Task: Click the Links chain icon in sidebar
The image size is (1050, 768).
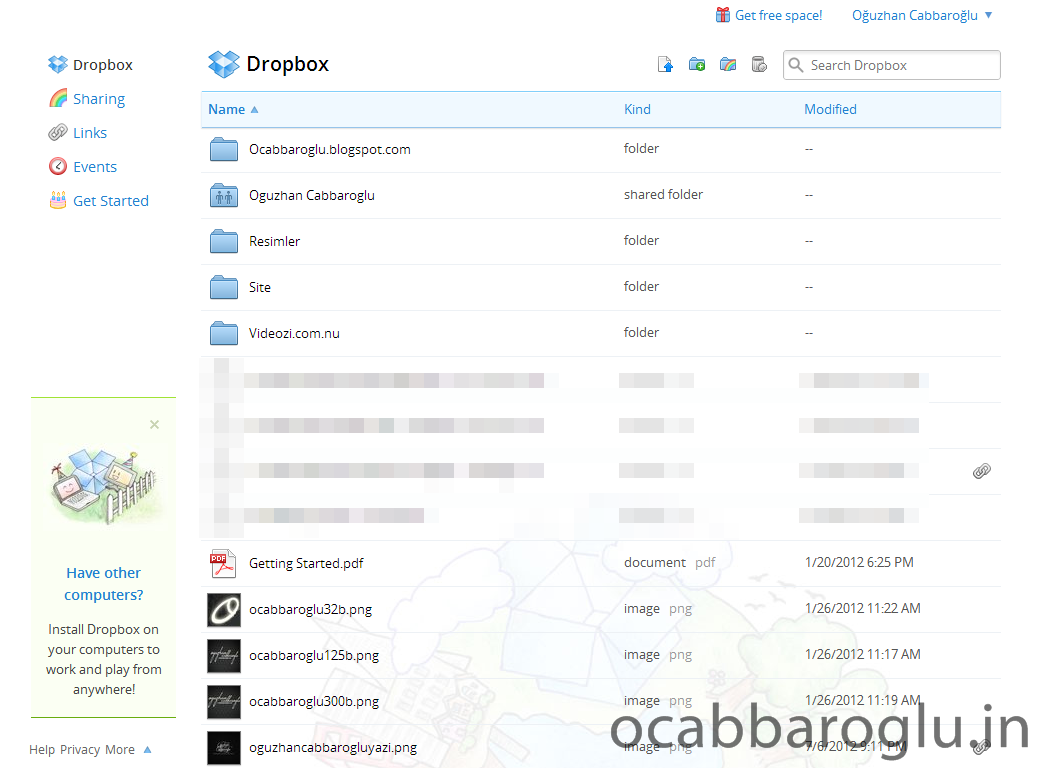Action: pos(58,133)
